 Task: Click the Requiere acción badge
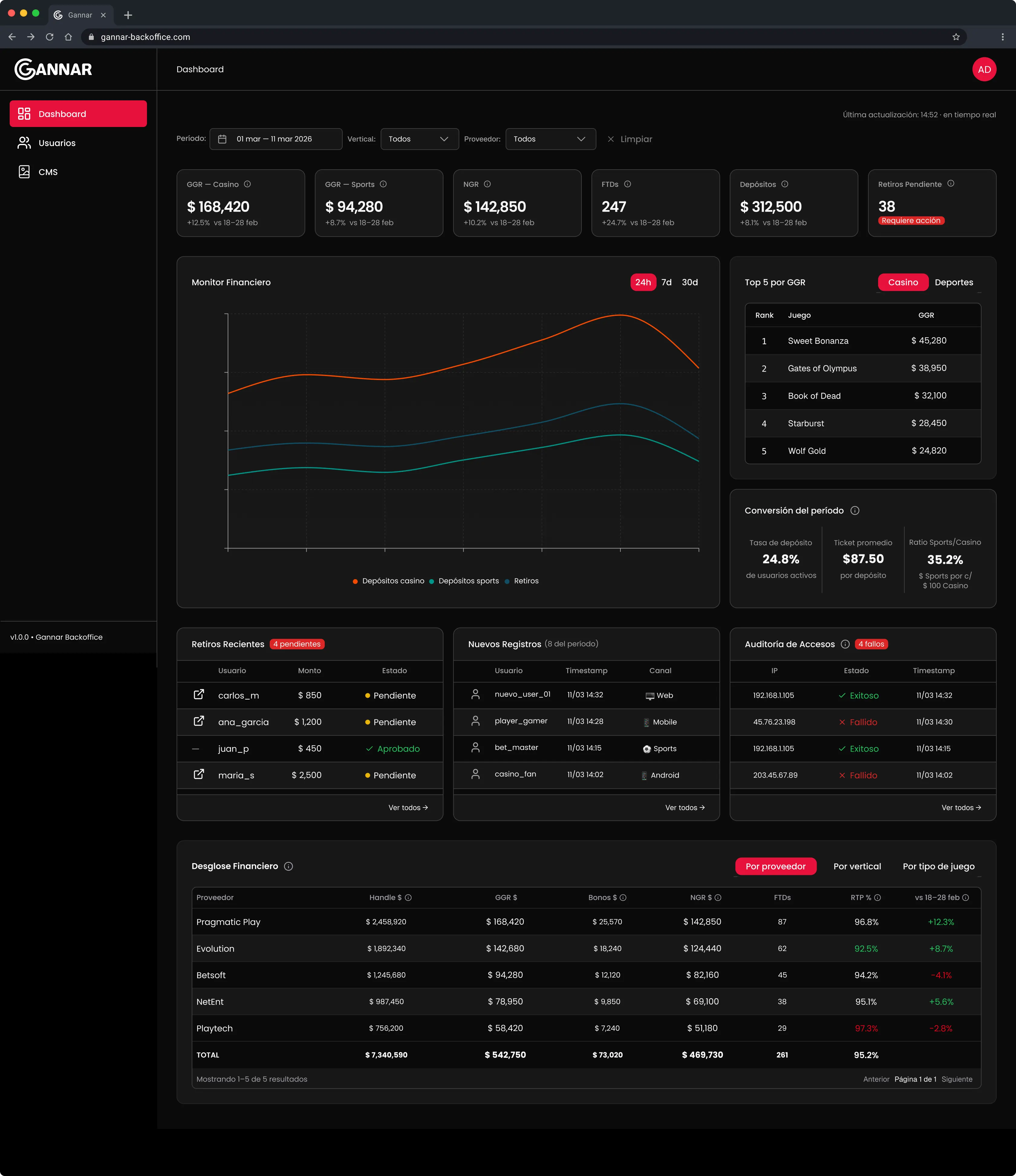click(911, 221)
